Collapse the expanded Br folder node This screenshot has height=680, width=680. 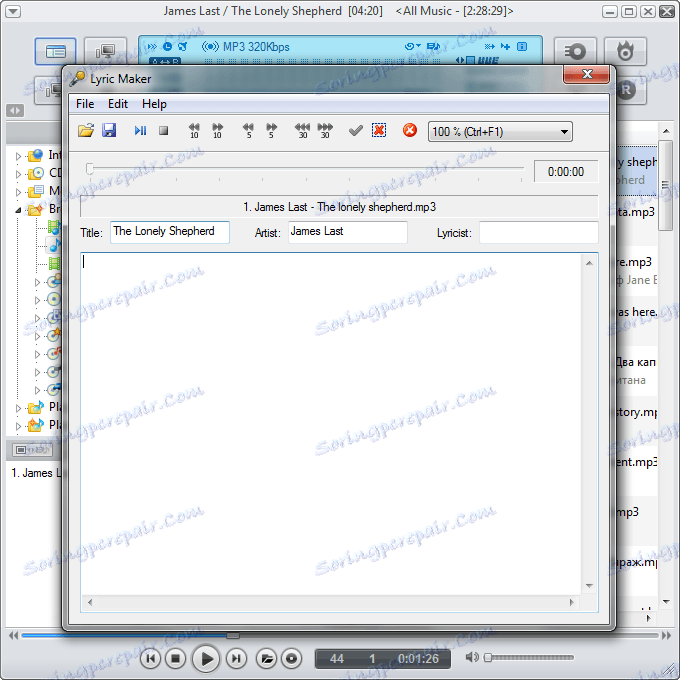pos(18,210)
